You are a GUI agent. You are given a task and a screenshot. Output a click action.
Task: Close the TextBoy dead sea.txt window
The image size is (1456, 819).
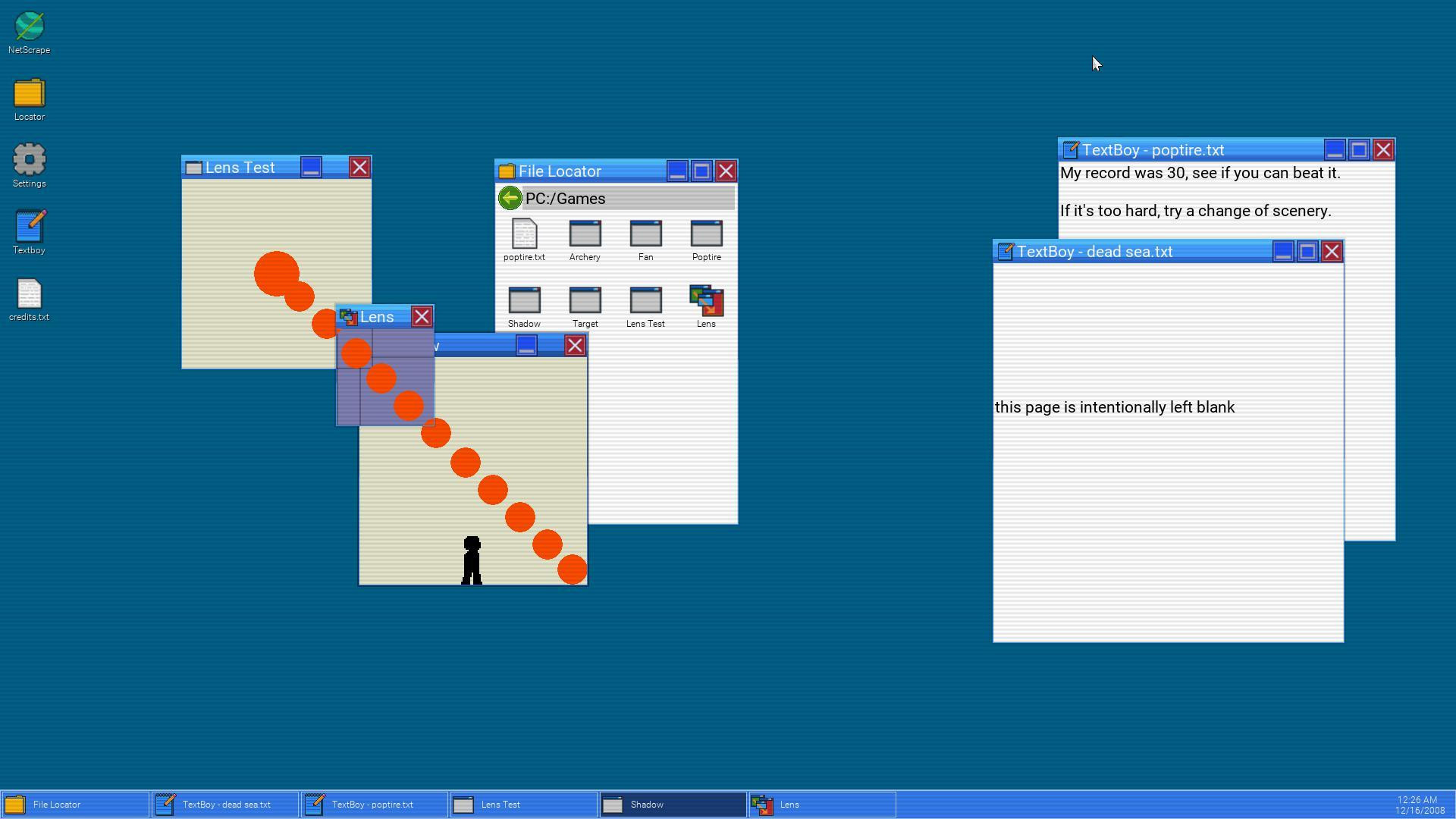point(1332,252)
